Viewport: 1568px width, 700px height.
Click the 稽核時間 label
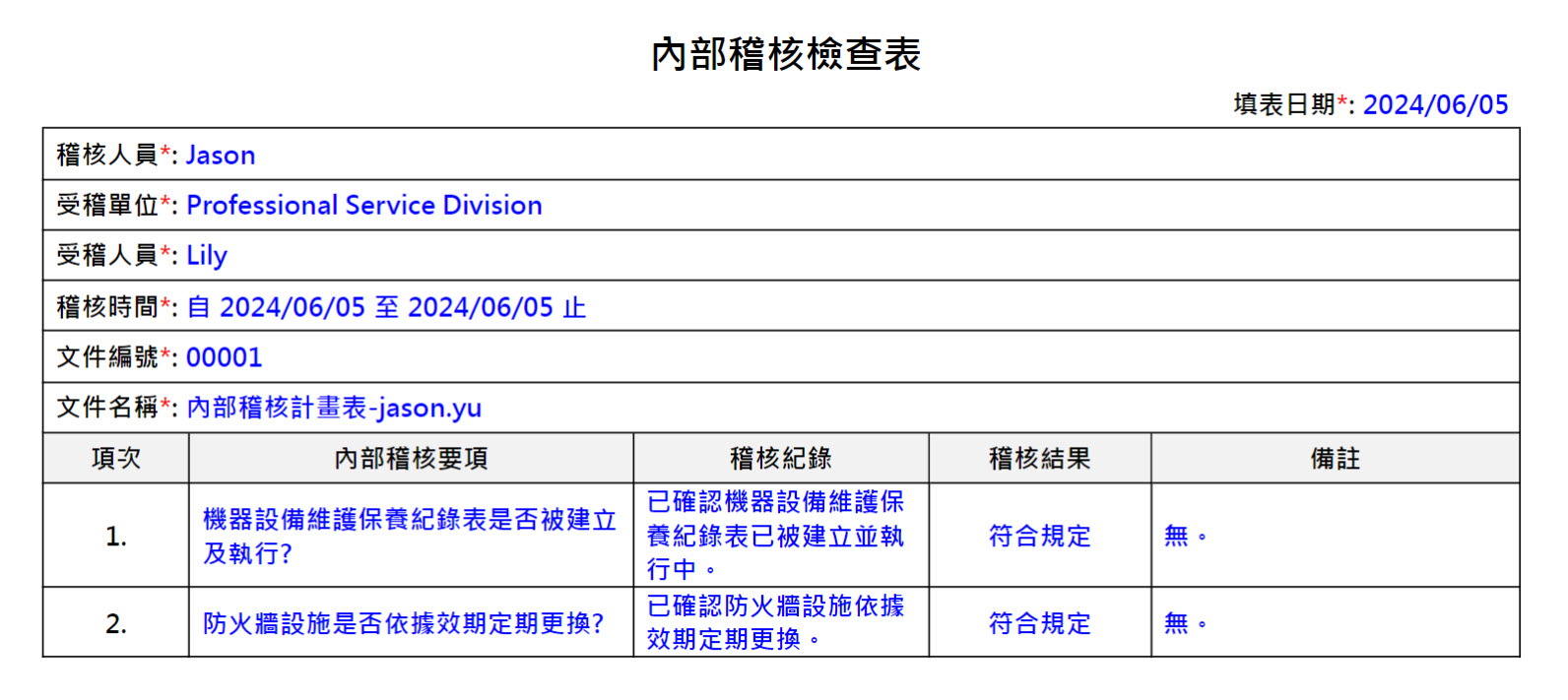tap(107, 307)
